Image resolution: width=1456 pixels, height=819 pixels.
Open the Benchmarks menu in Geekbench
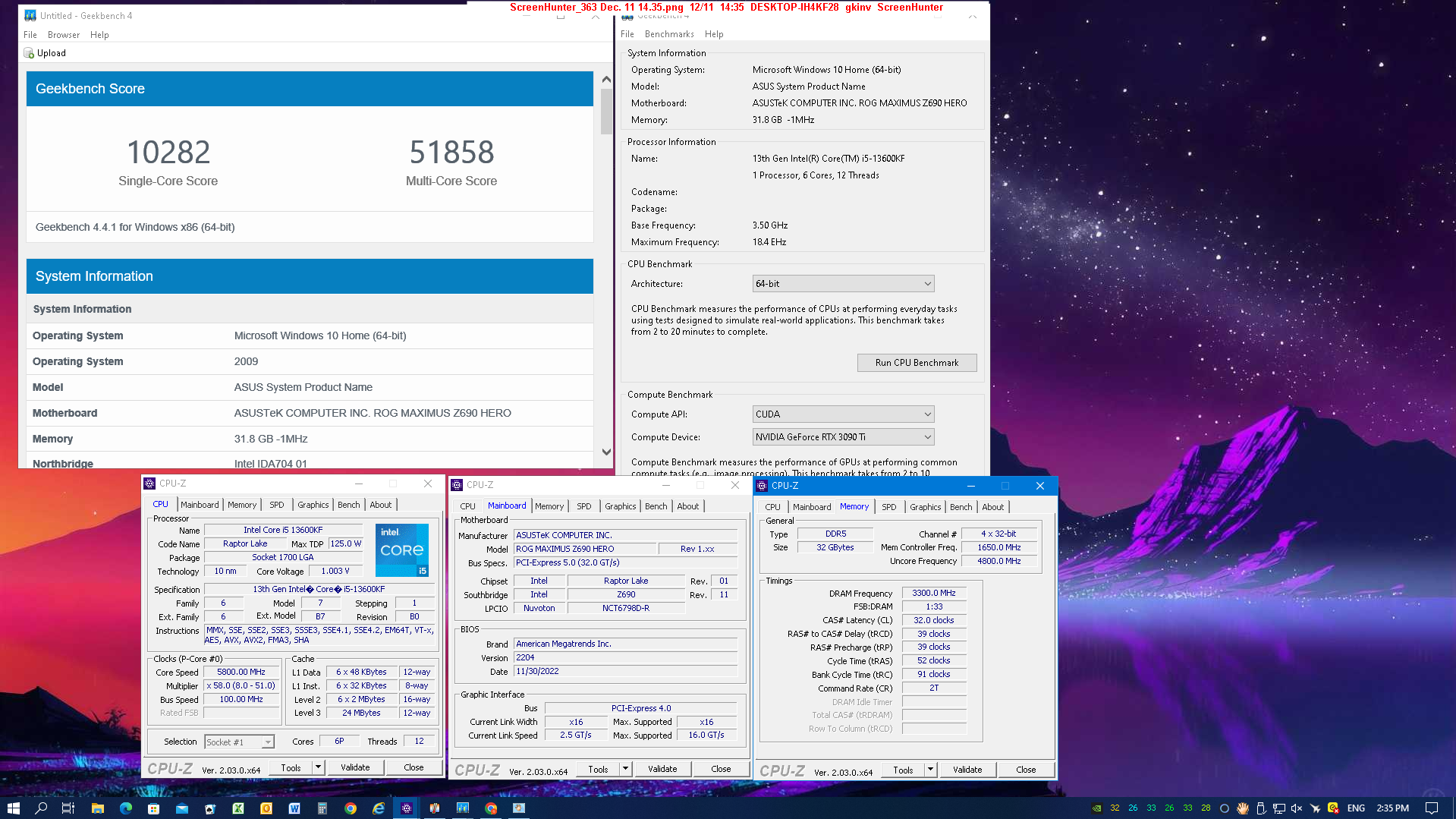tap(669, 34)
